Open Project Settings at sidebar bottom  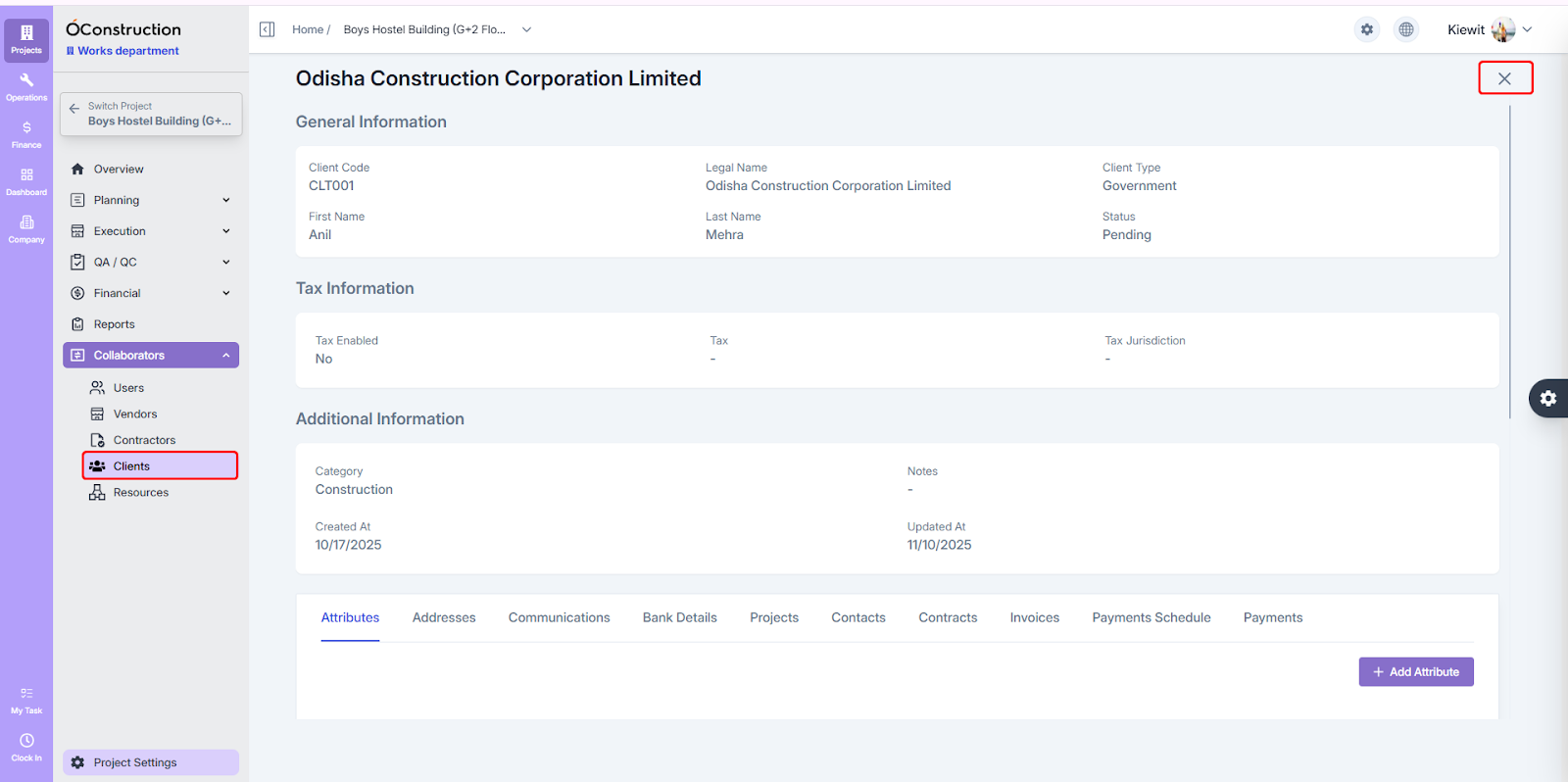pos(151,762)
